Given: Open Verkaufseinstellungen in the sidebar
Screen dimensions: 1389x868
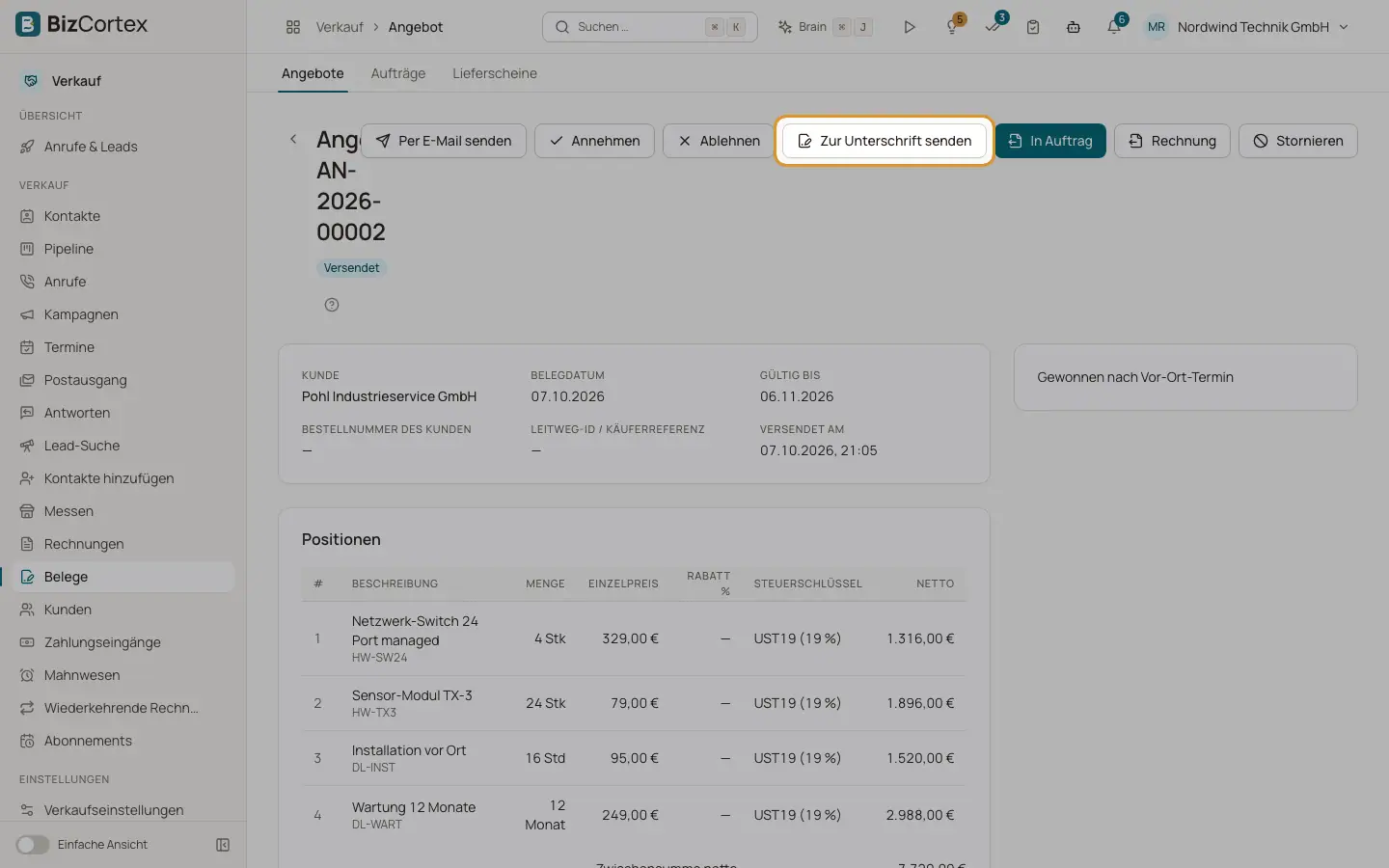Looking at the screenshot, I should [x=123, y=810].
